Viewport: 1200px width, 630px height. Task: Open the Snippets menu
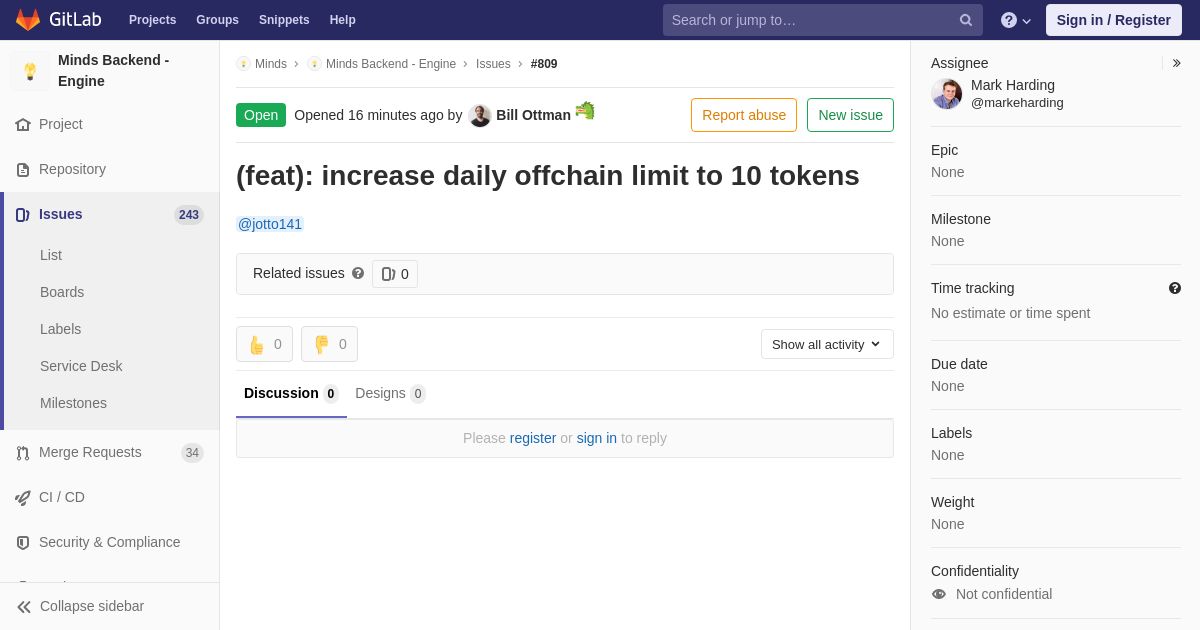point(284,20)
